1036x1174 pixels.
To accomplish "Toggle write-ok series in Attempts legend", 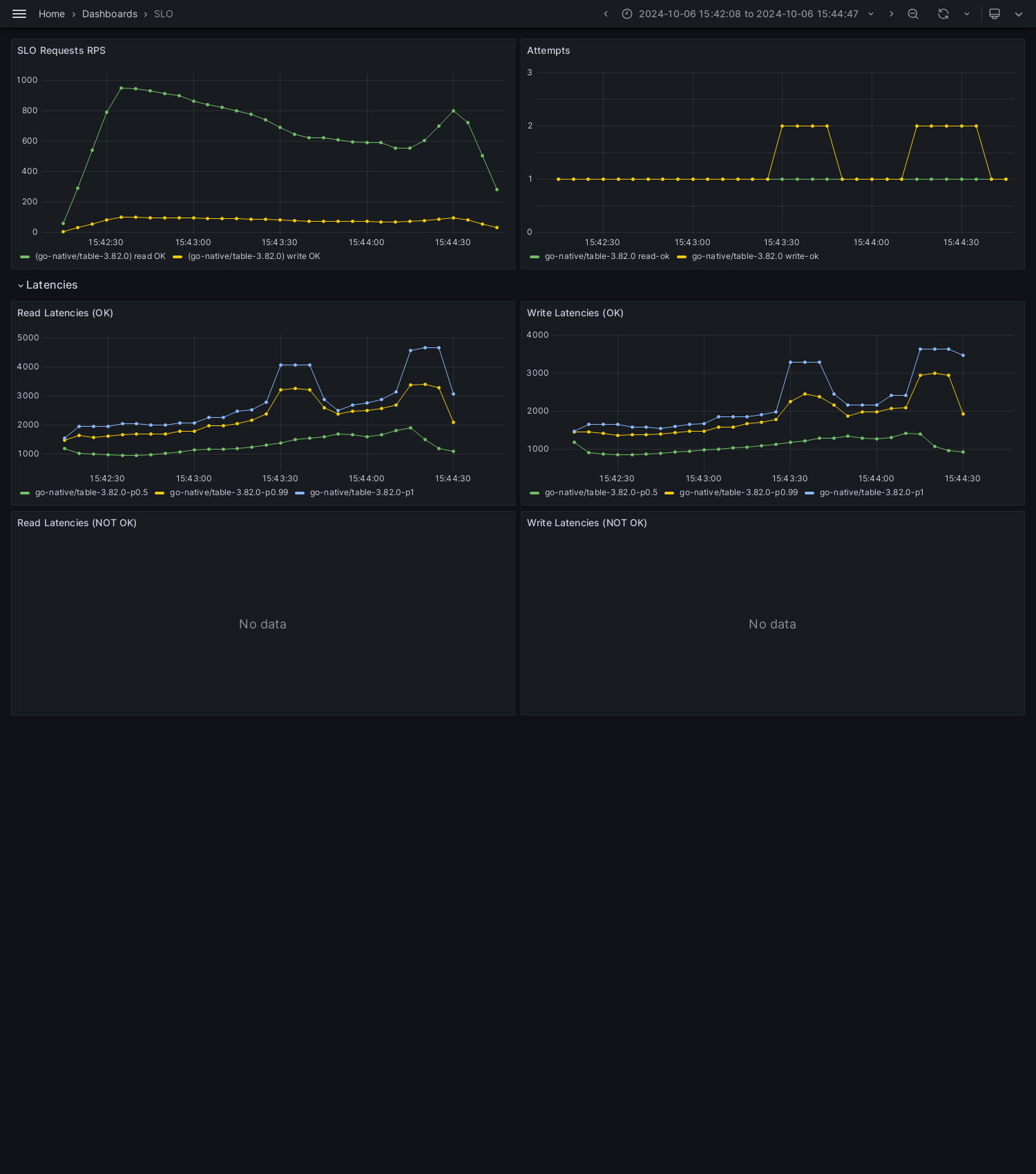I will tap(755, 256).
